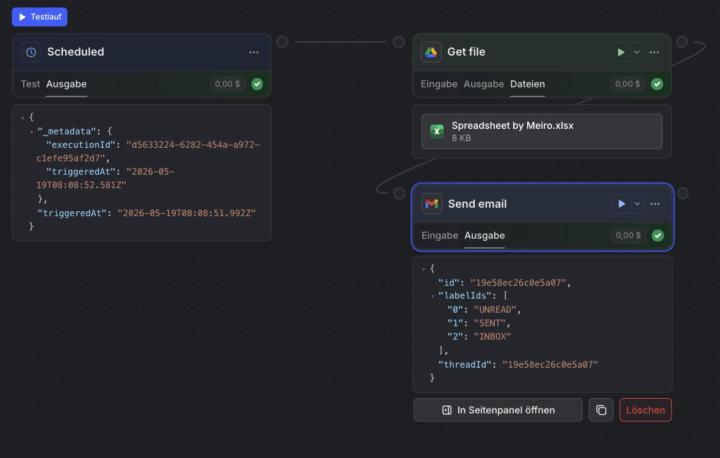Click the Excel icon of Spreadsheet by Meiro.xlsx

tap(437, 131)
